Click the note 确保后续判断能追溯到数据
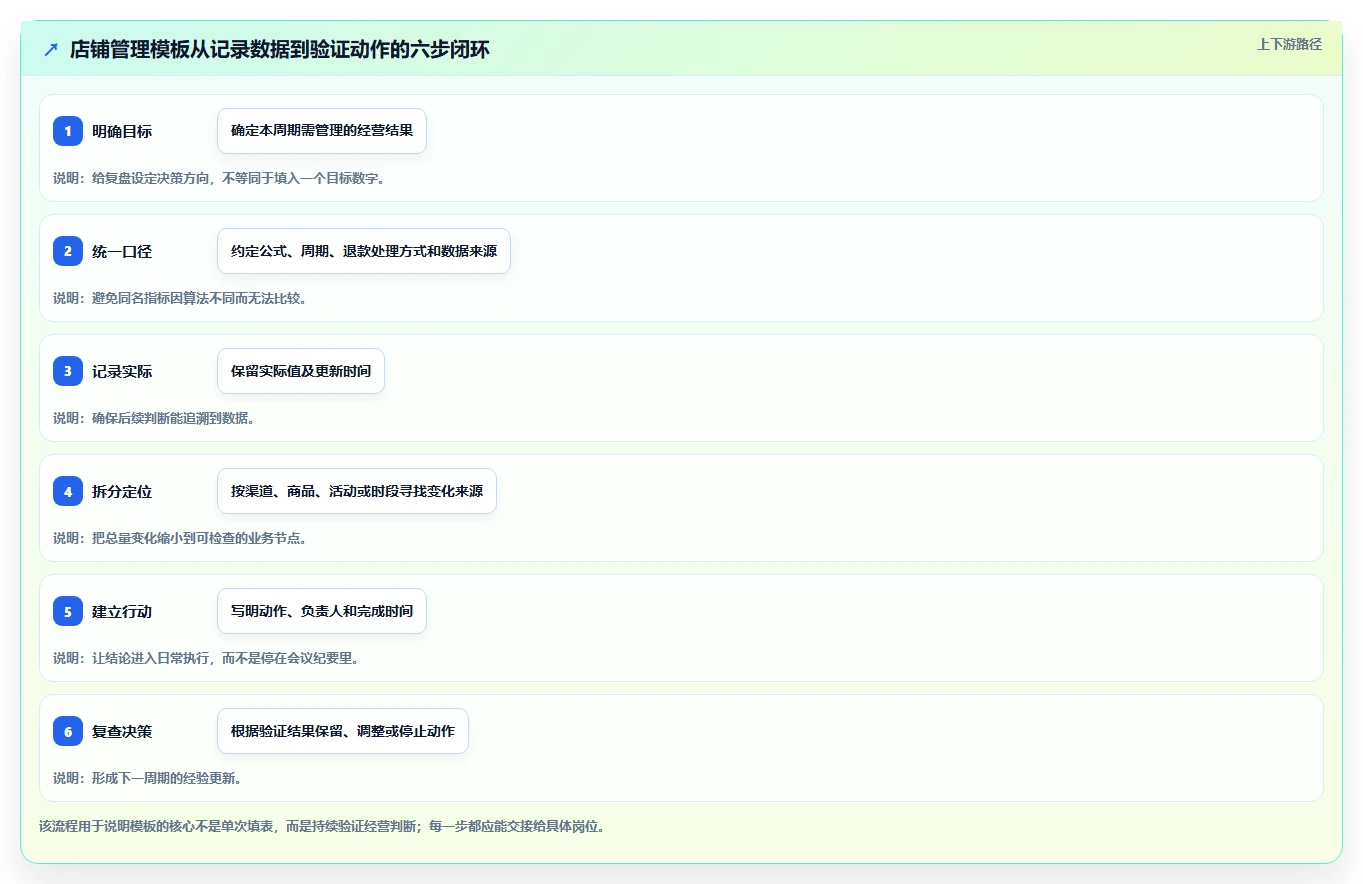Screen dimensions: 1363x884 click(x=173, y=418)
